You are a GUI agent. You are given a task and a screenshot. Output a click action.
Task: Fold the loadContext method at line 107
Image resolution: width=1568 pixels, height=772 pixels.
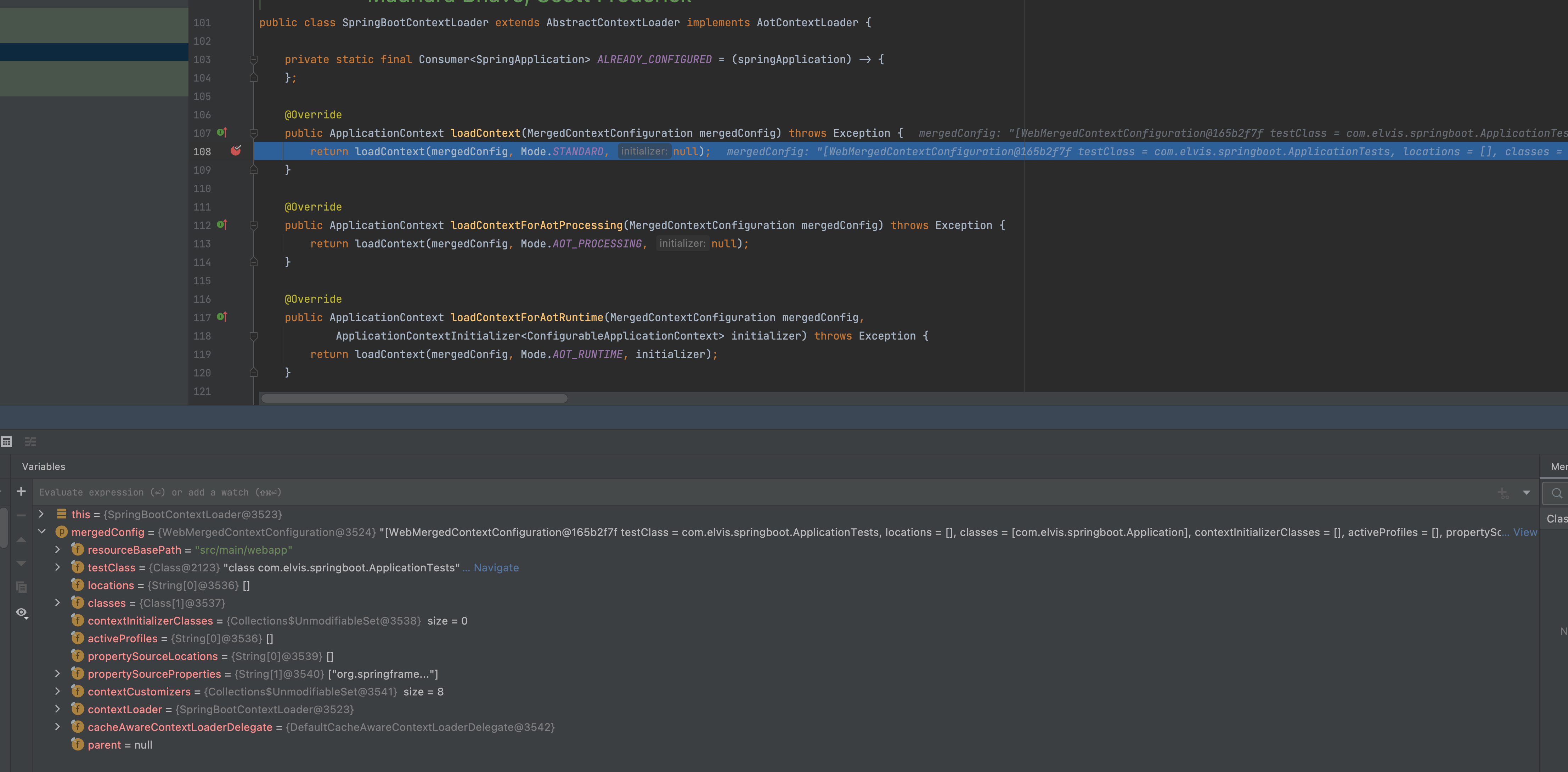tap(254, 133)
